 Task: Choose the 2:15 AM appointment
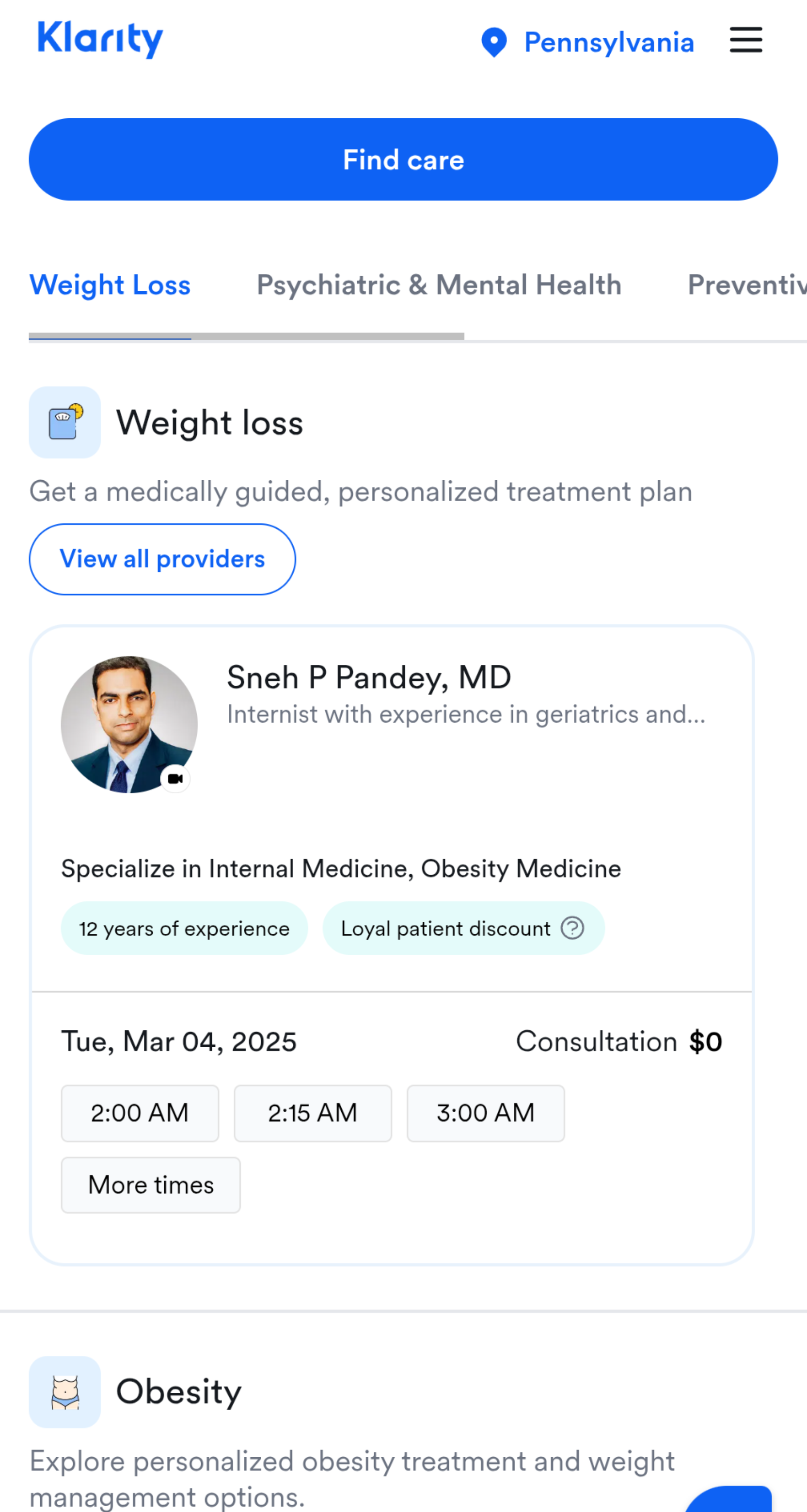[x=313, y=1113]
